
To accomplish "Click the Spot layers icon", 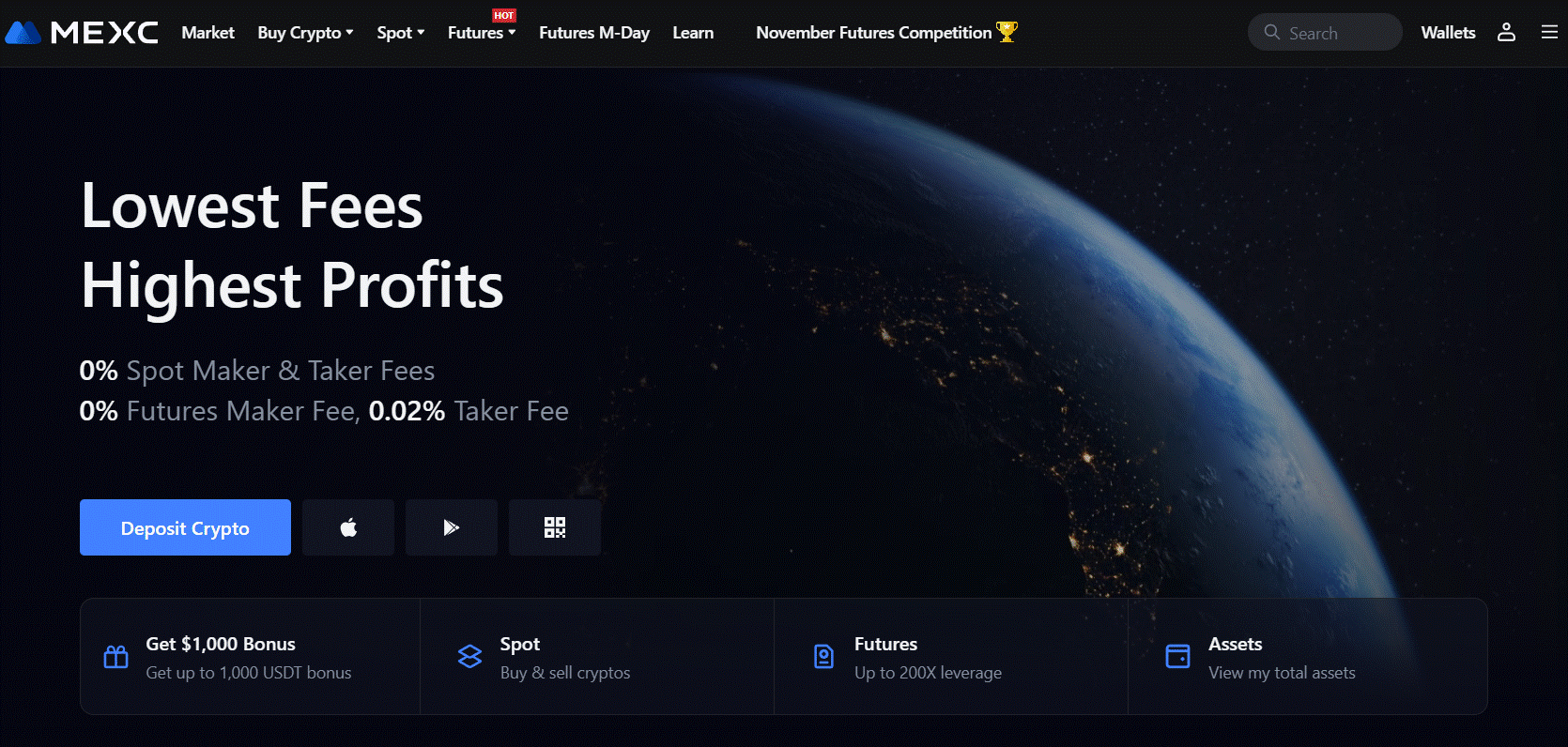I will [469, 657].
